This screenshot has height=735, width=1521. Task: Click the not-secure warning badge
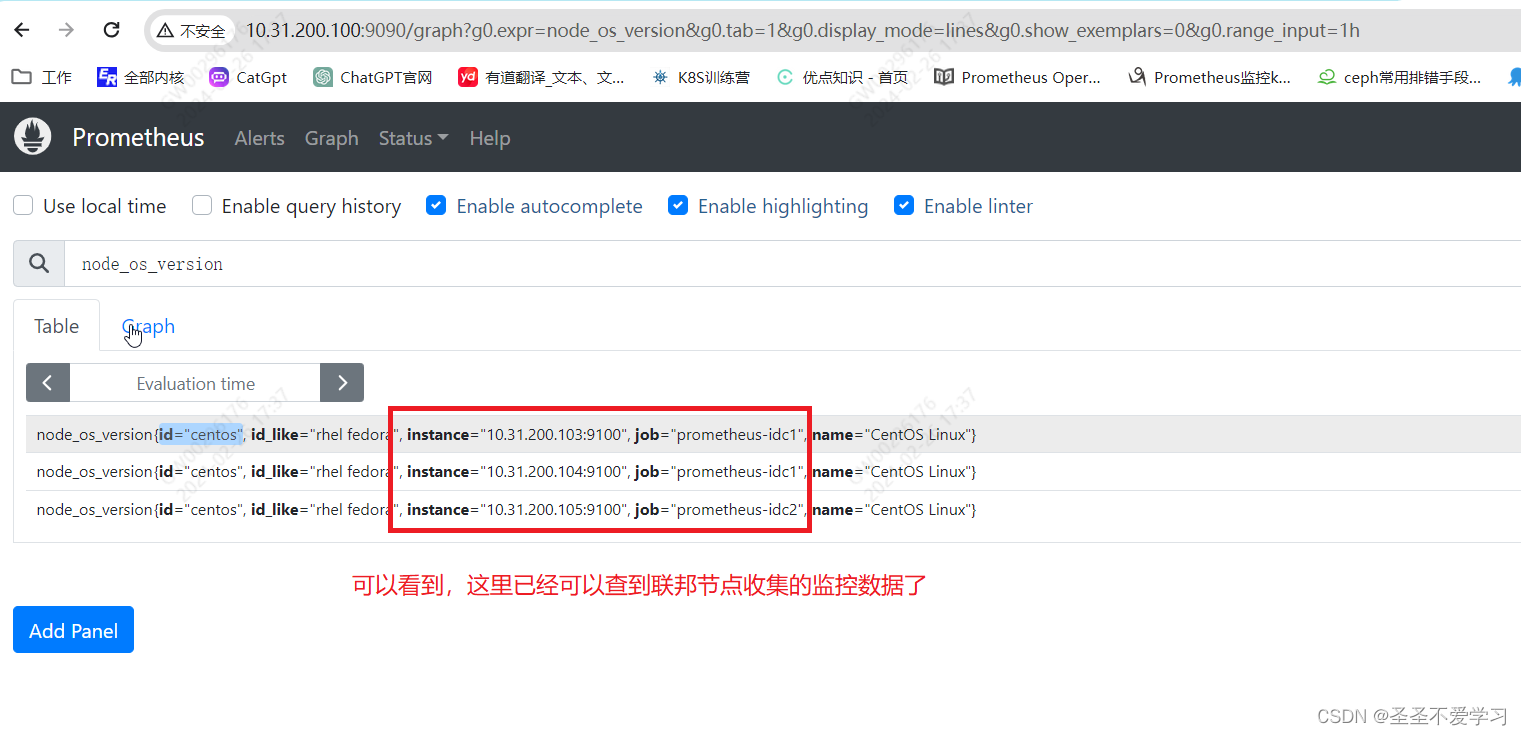coord(192,31)
